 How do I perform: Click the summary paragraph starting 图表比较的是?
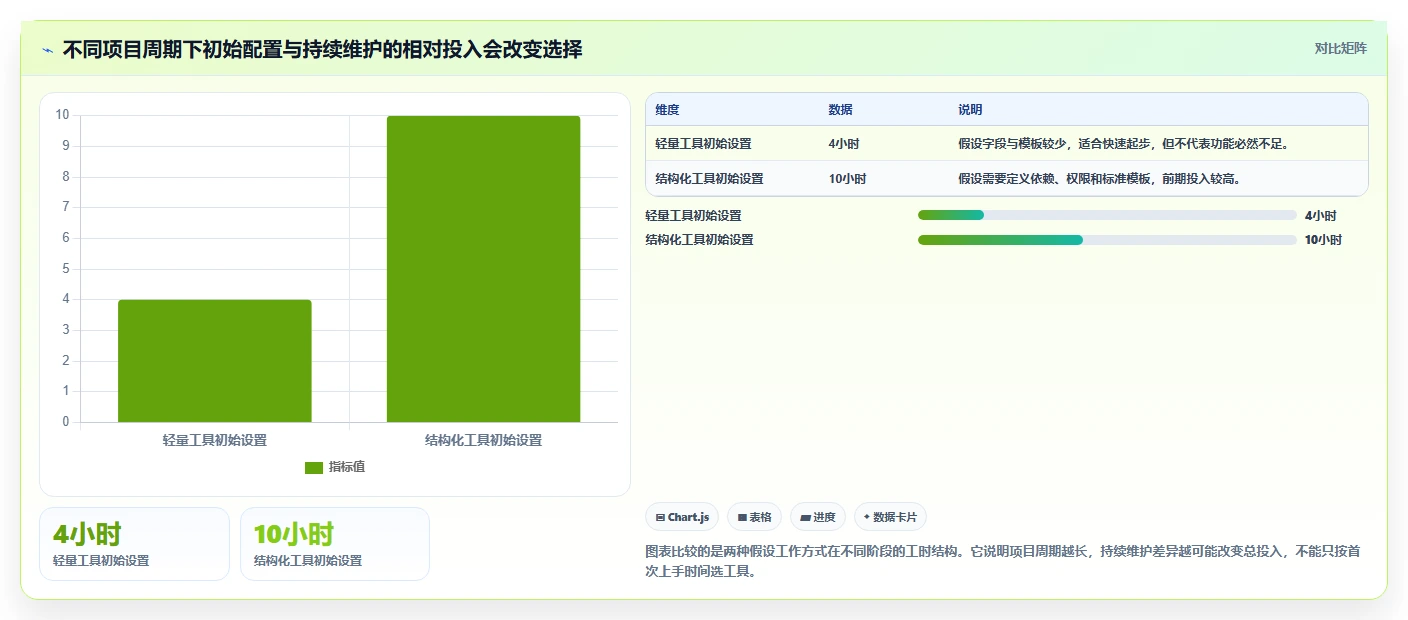pos(1003,561)
